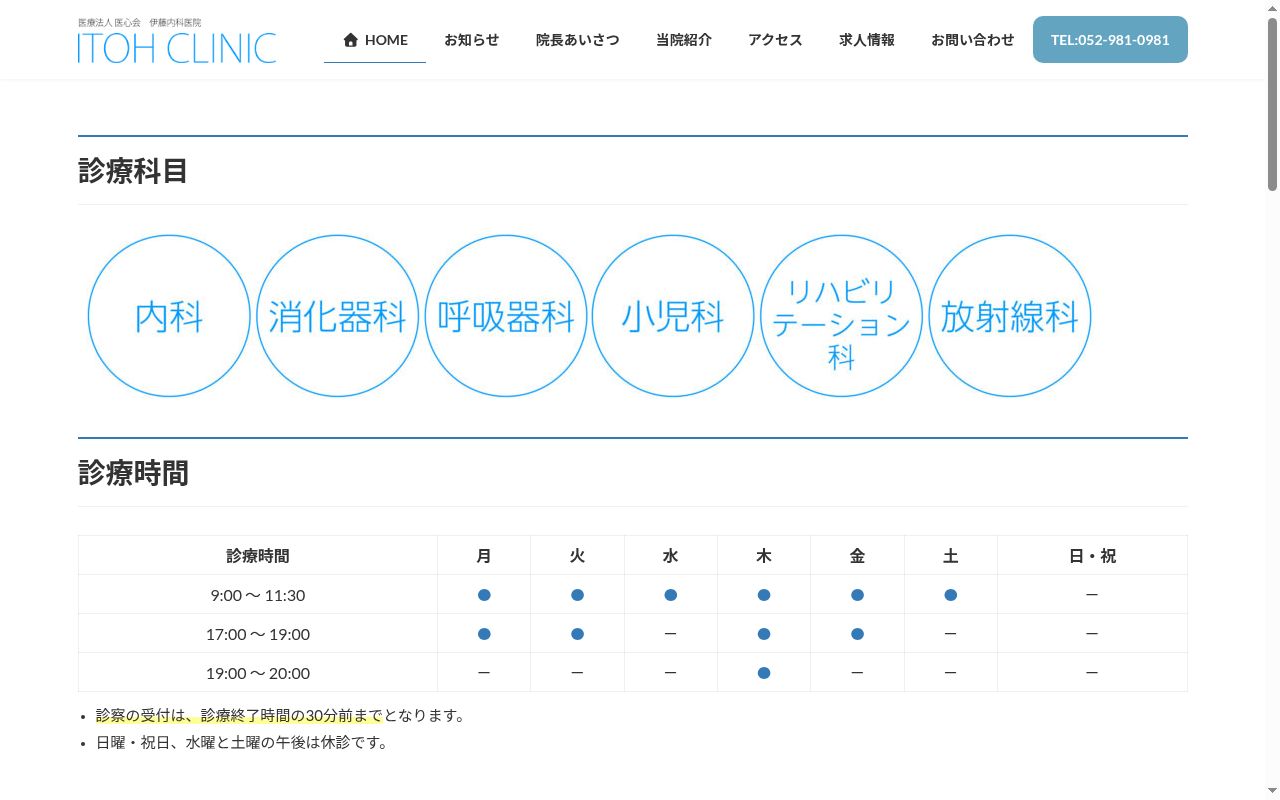Viewport: 1280px width, 800px height.
Task: Click the 火 column header
Action: pyautogui.click(x=577, y=556)
